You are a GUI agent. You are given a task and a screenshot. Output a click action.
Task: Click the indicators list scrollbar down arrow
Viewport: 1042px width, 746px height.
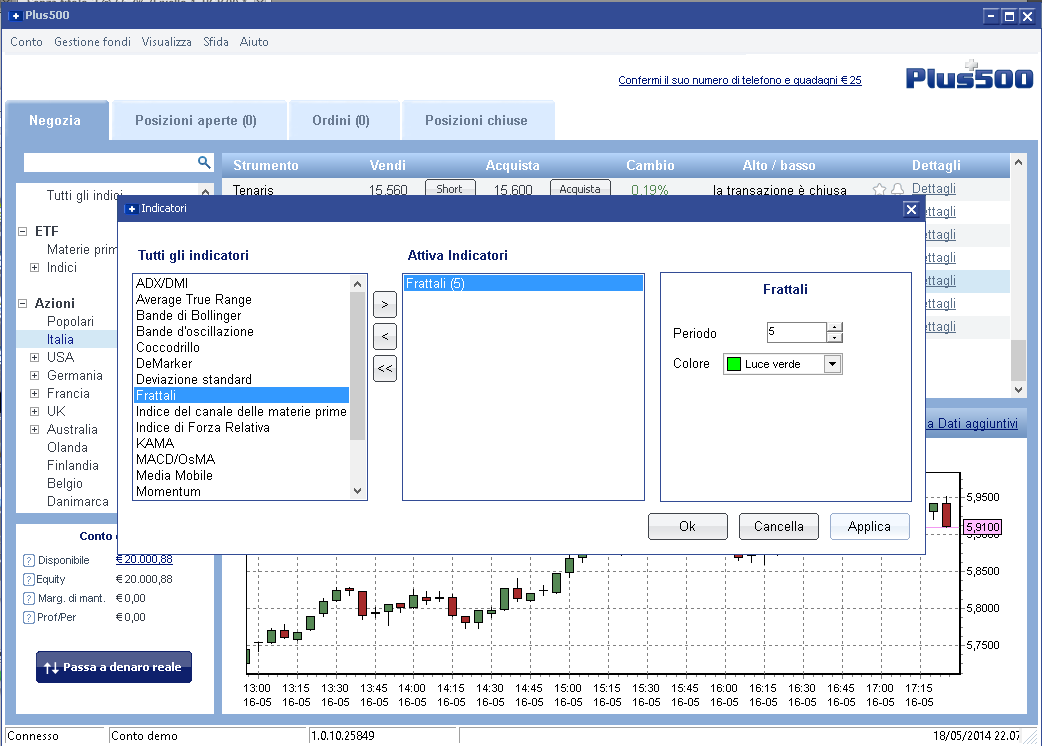click(358, 491)
